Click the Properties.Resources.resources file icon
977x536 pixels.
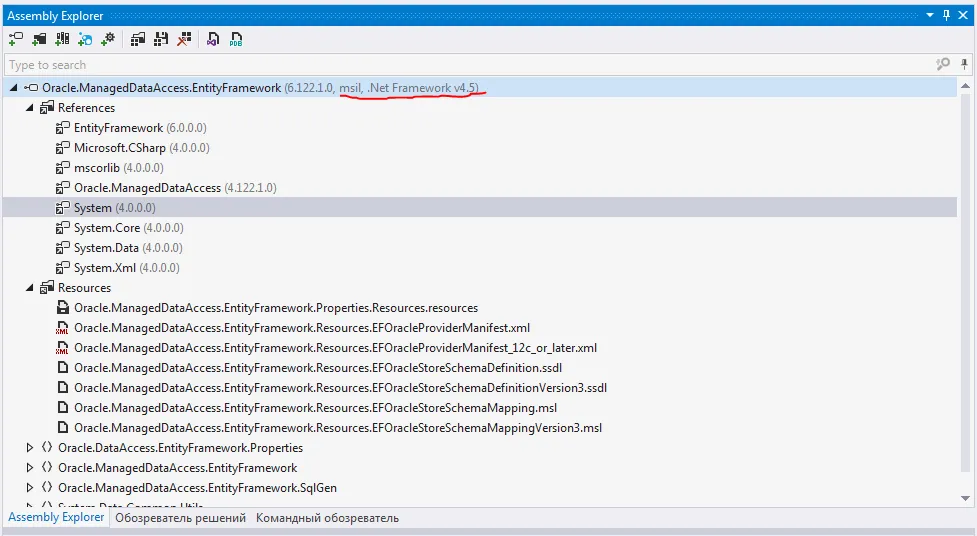point(62,307)
